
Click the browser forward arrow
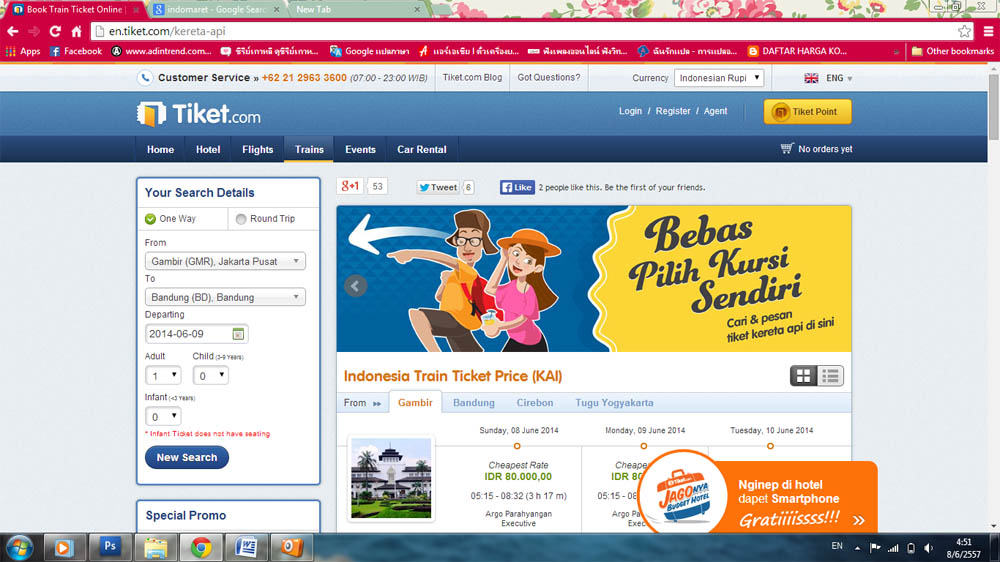pos(34,31)
